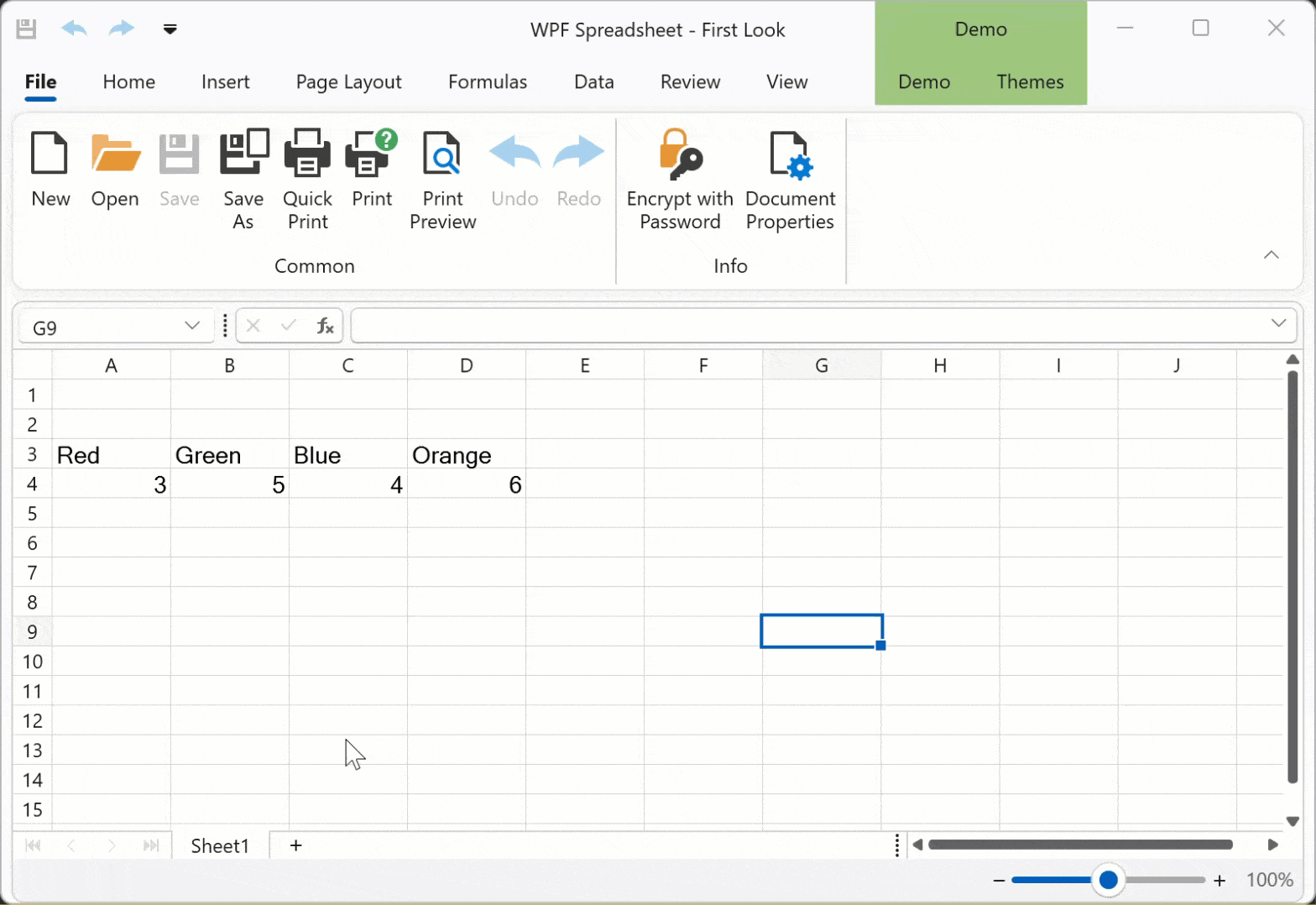
Task: Click the horizontal scrollbar thumb
Action: click(x=1080, y=845)
